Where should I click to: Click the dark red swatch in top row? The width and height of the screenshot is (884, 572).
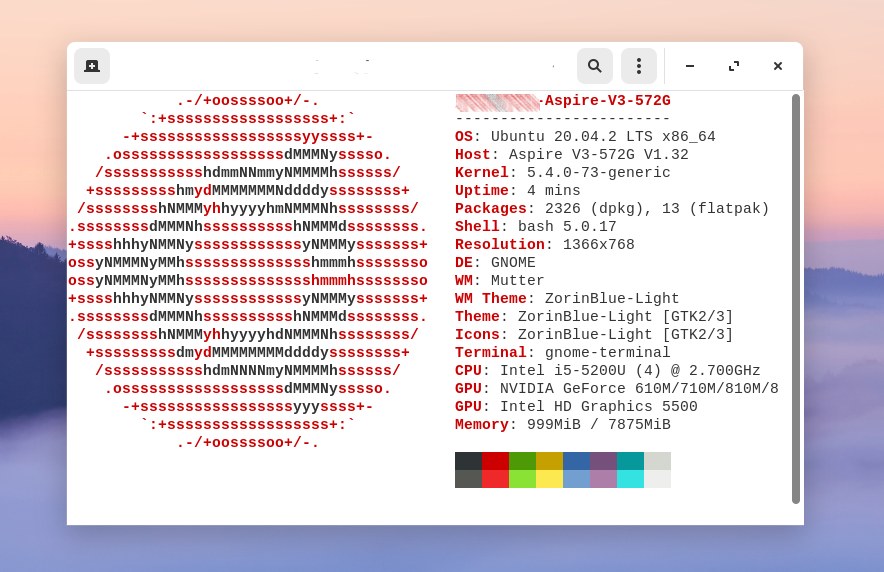[495, 461]
